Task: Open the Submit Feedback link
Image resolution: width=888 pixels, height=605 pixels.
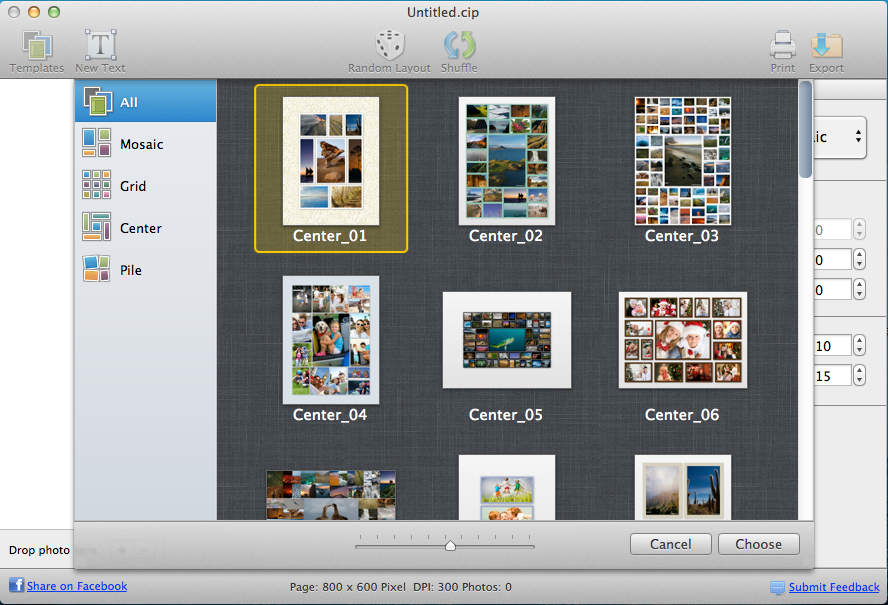Action: (x=834, y=587)
